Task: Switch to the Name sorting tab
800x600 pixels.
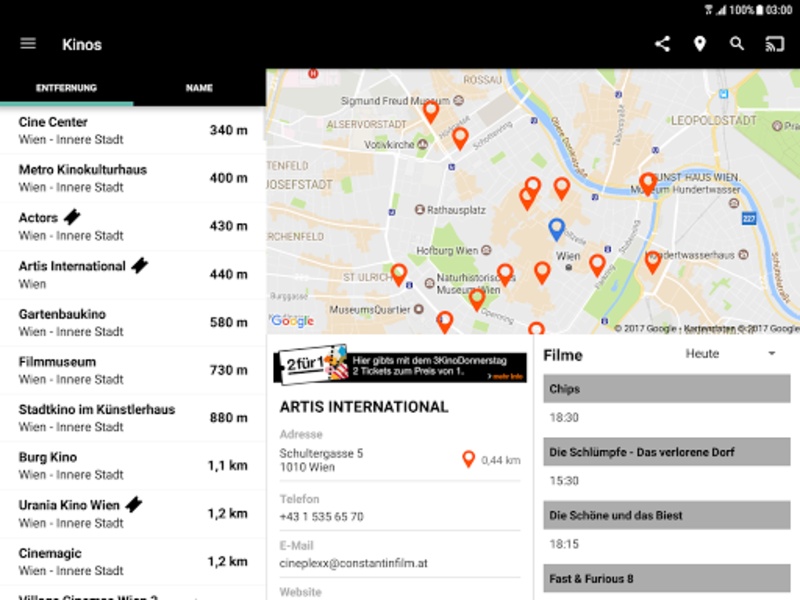Action: point(199,88)
